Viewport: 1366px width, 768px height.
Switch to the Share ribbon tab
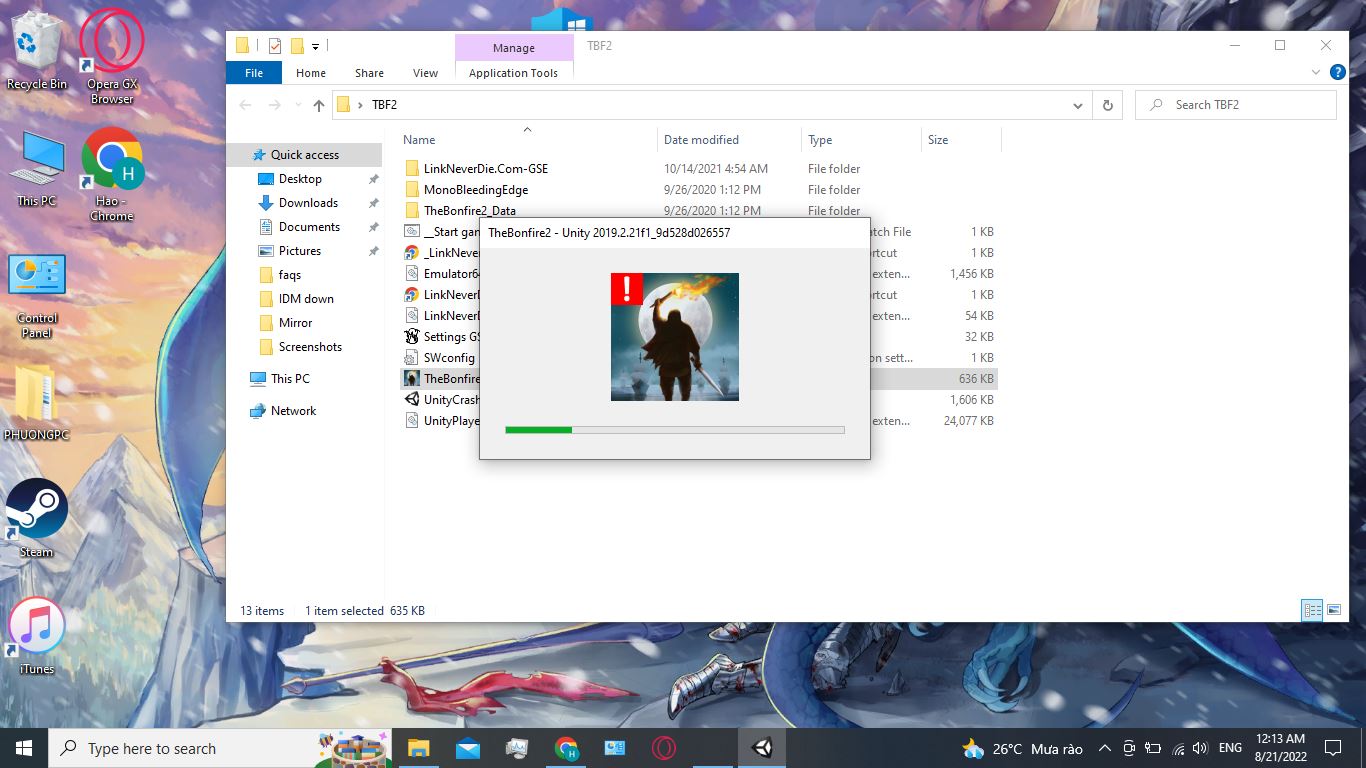[x=369, y=73]
